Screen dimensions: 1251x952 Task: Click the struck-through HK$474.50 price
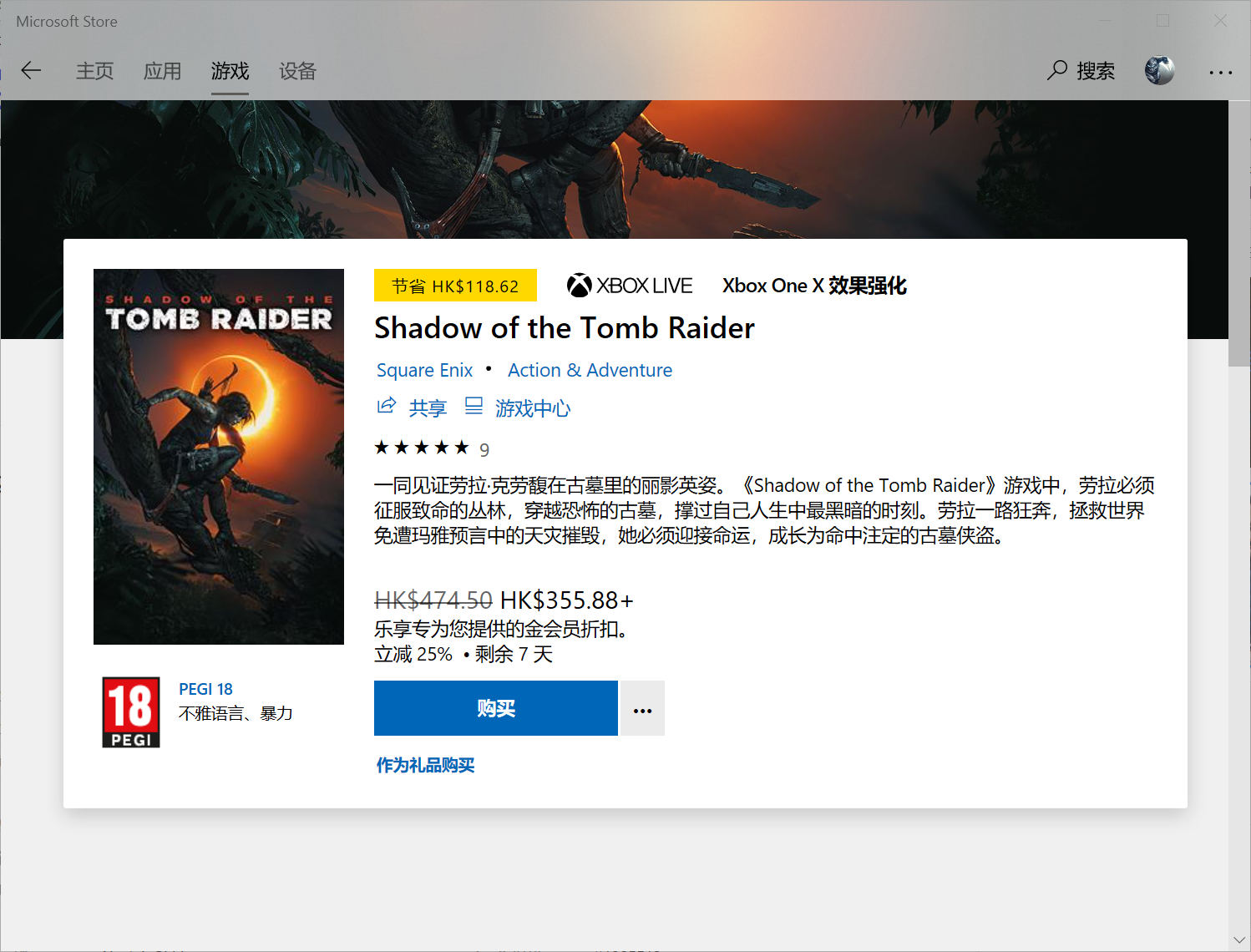click(433, 600)
